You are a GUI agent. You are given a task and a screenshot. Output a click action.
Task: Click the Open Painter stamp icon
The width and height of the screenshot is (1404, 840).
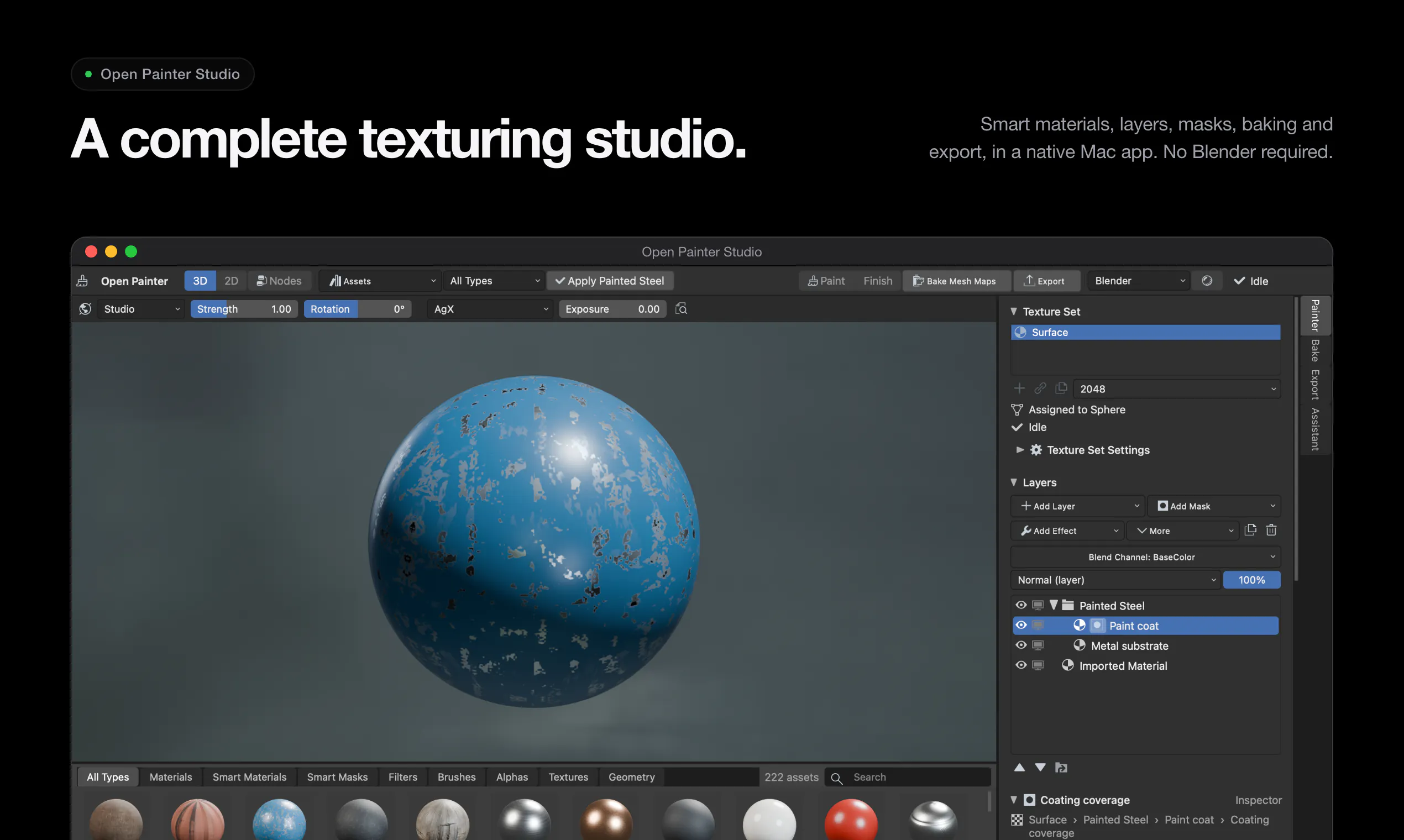click(83, 281)
